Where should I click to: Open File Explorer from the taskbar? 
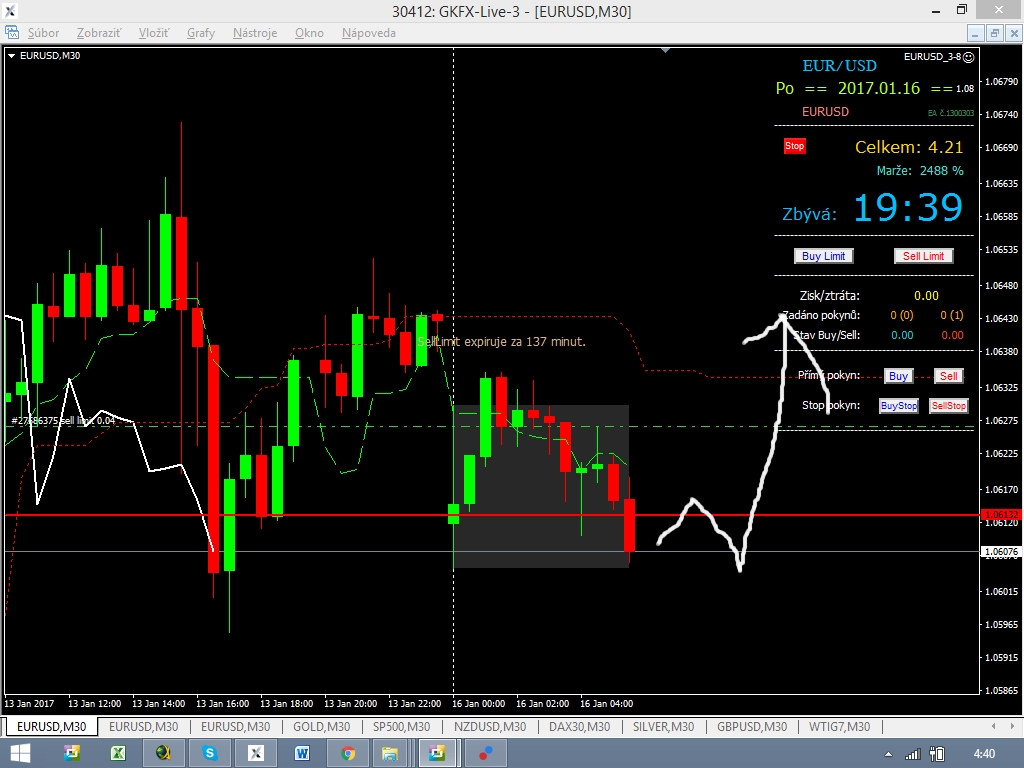tap(390, 754)
